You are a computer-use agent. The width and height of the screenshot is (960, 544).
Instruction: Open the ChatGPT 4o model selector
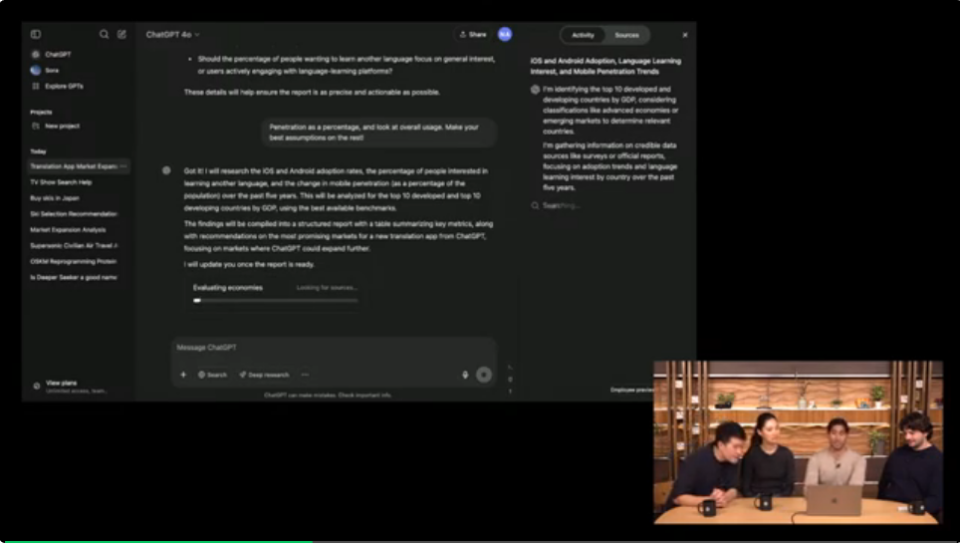173,35
